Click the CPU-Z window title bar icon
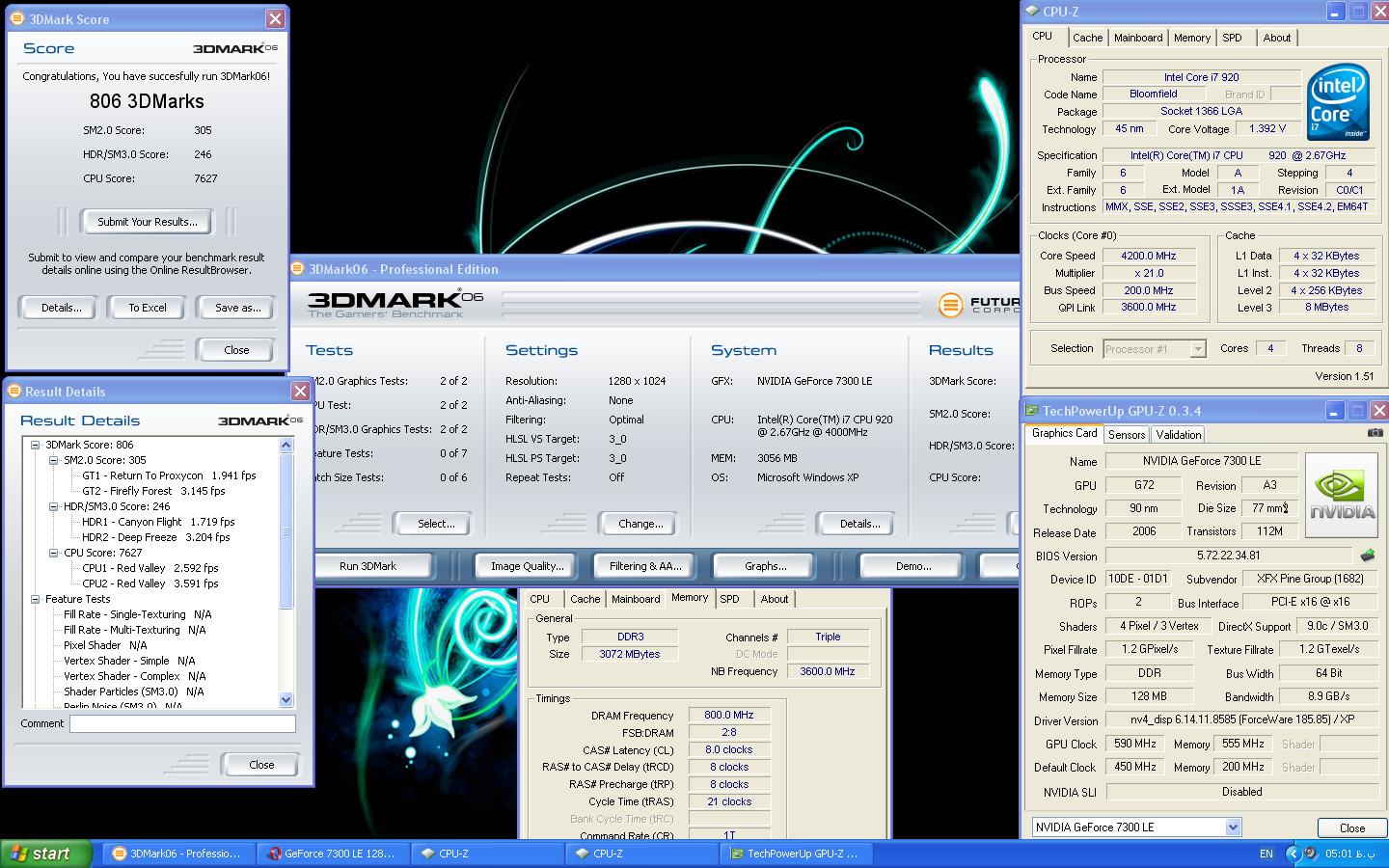Image resolution: width=1389 pixels, height=868 pixels. (1032, 12)
